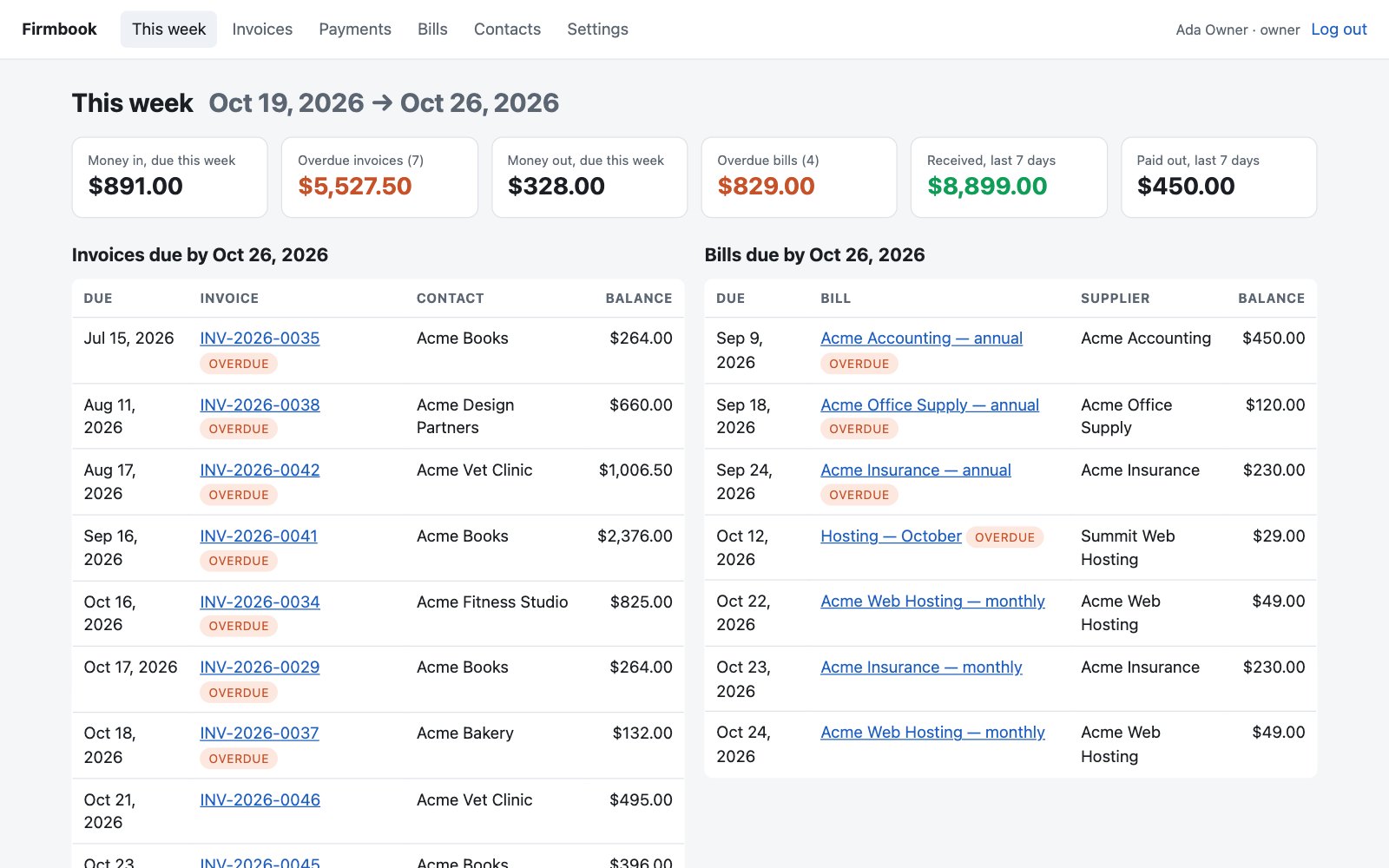Click the OVERDUE badge next to Hosting — October

click(1004, 537)
